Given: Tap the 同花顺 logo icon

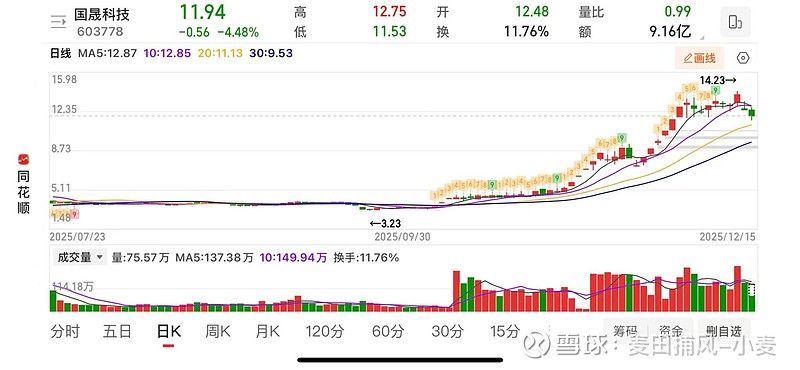Looking at the screenshot, I should [x=23, y=159].
